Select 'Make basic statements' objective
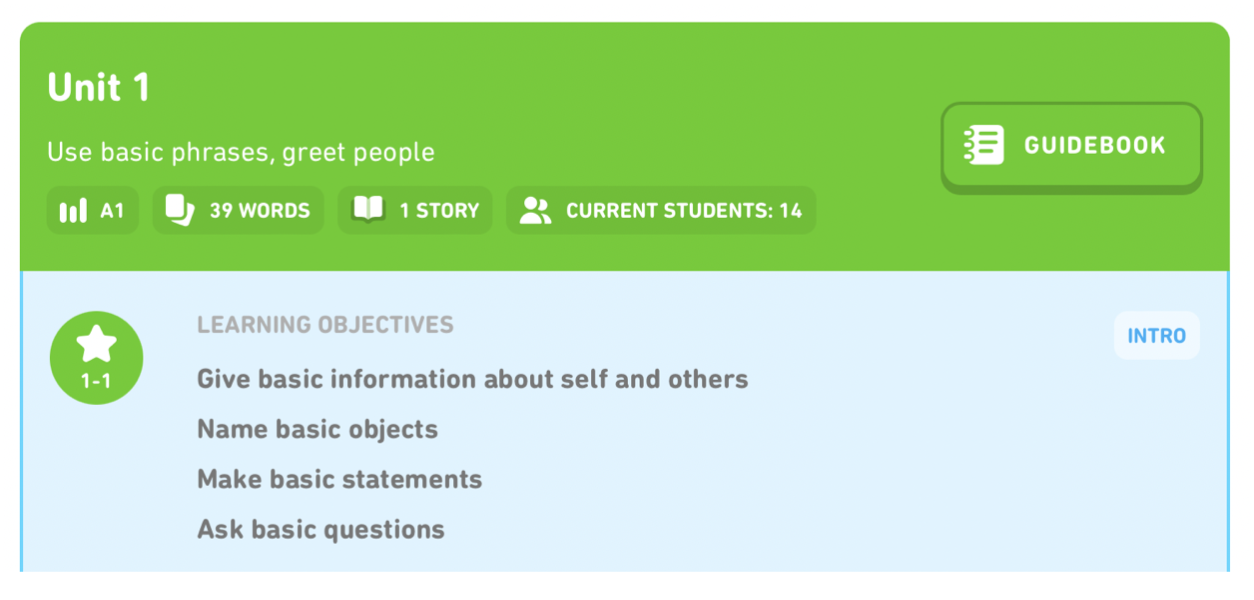Screen dimensions: 1254x600 point(339,480)
